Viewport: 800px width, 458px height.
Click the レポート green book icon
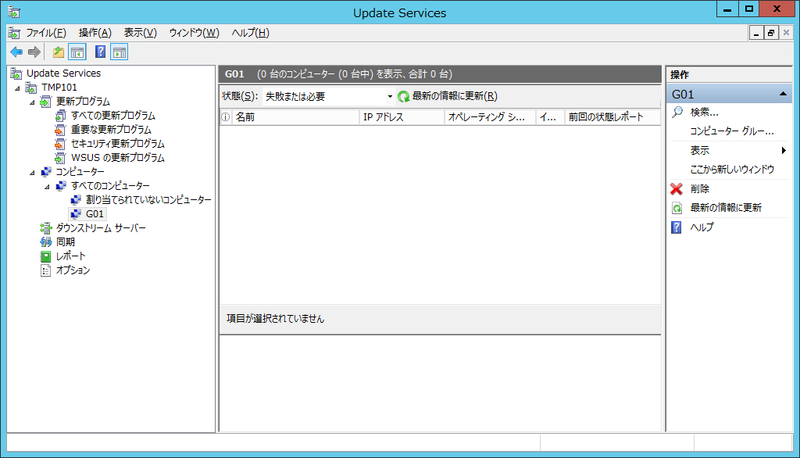(45, 256)
